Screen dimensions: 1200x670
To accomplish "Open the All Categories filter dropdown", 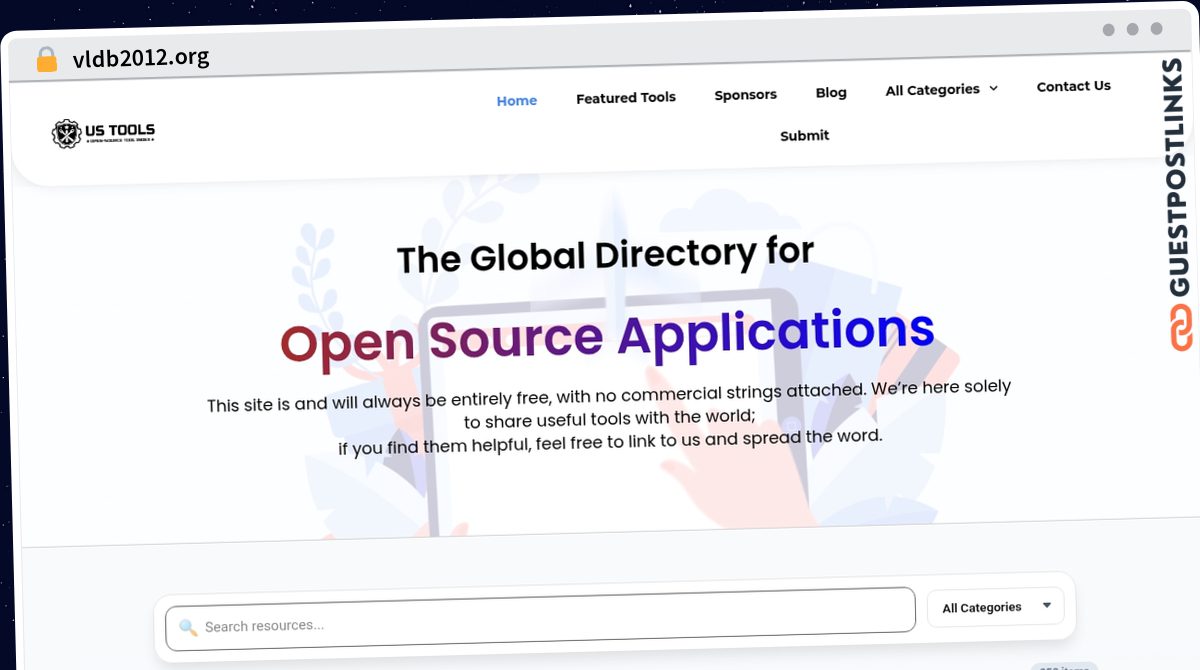I will pyautogui.click(x=996, y=606).
